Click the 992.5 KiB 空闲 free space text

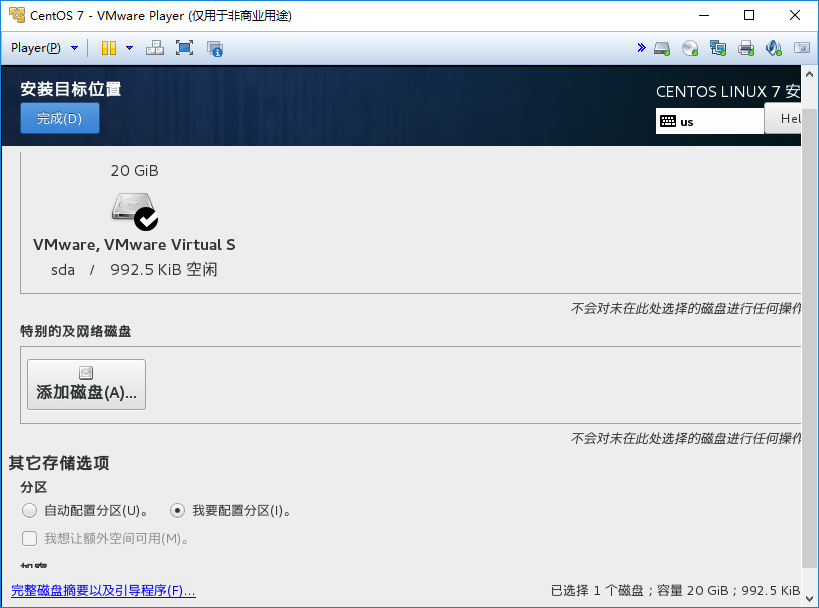(x=163, y=270)
